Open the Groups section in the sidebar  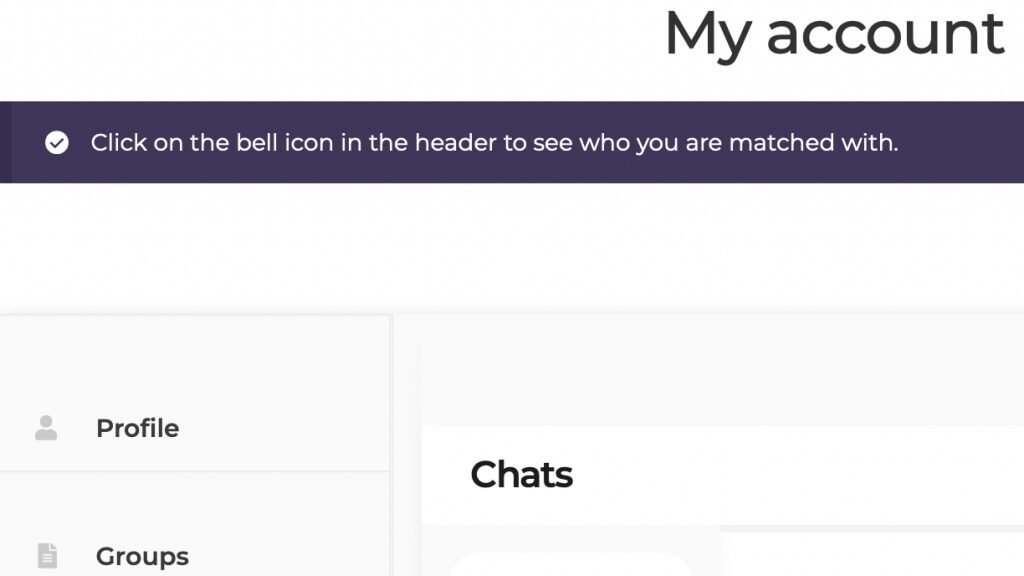click(x=142, y=555)
